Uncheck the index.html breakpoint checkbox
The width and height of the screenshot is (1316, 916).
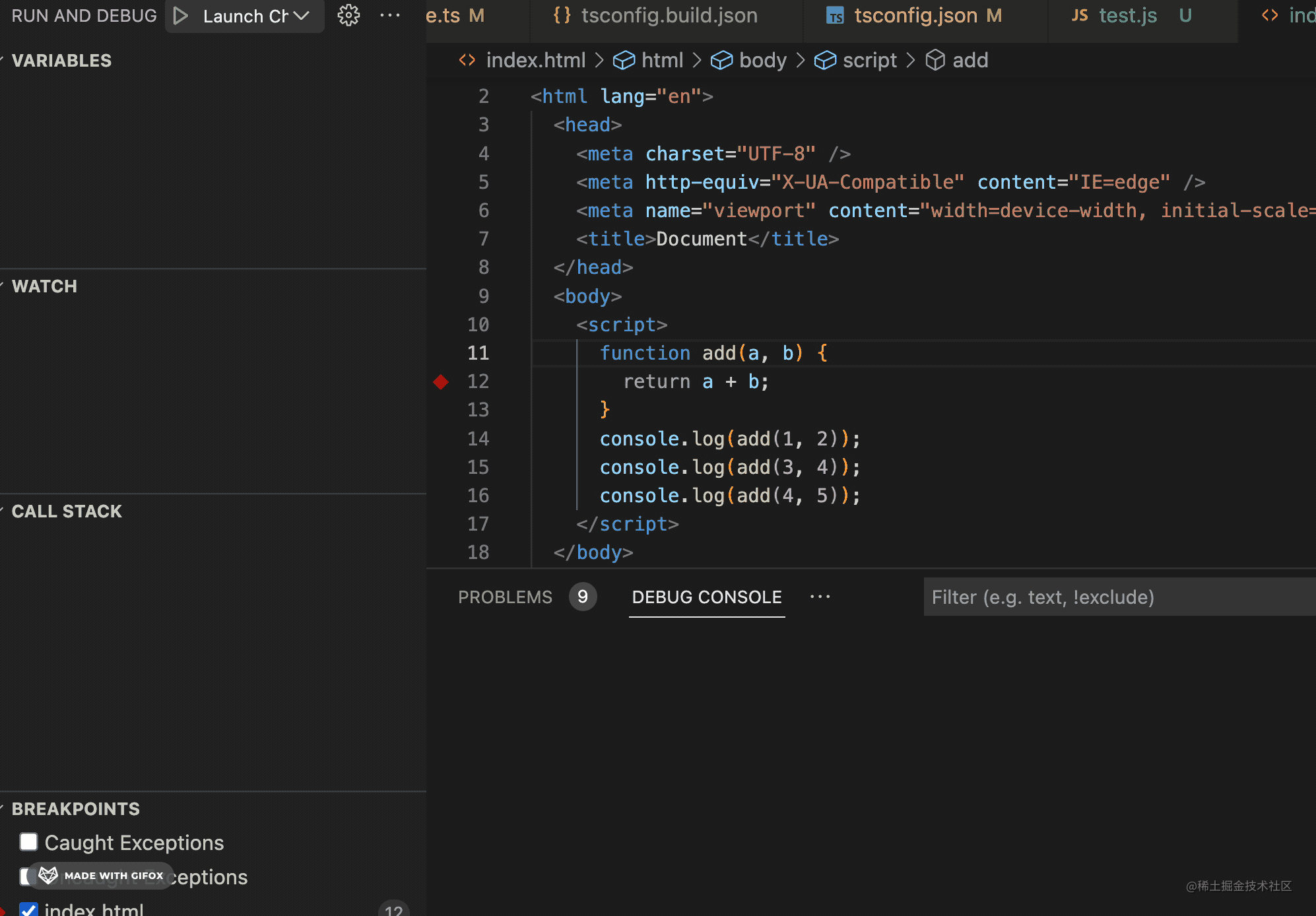[28, 909]
